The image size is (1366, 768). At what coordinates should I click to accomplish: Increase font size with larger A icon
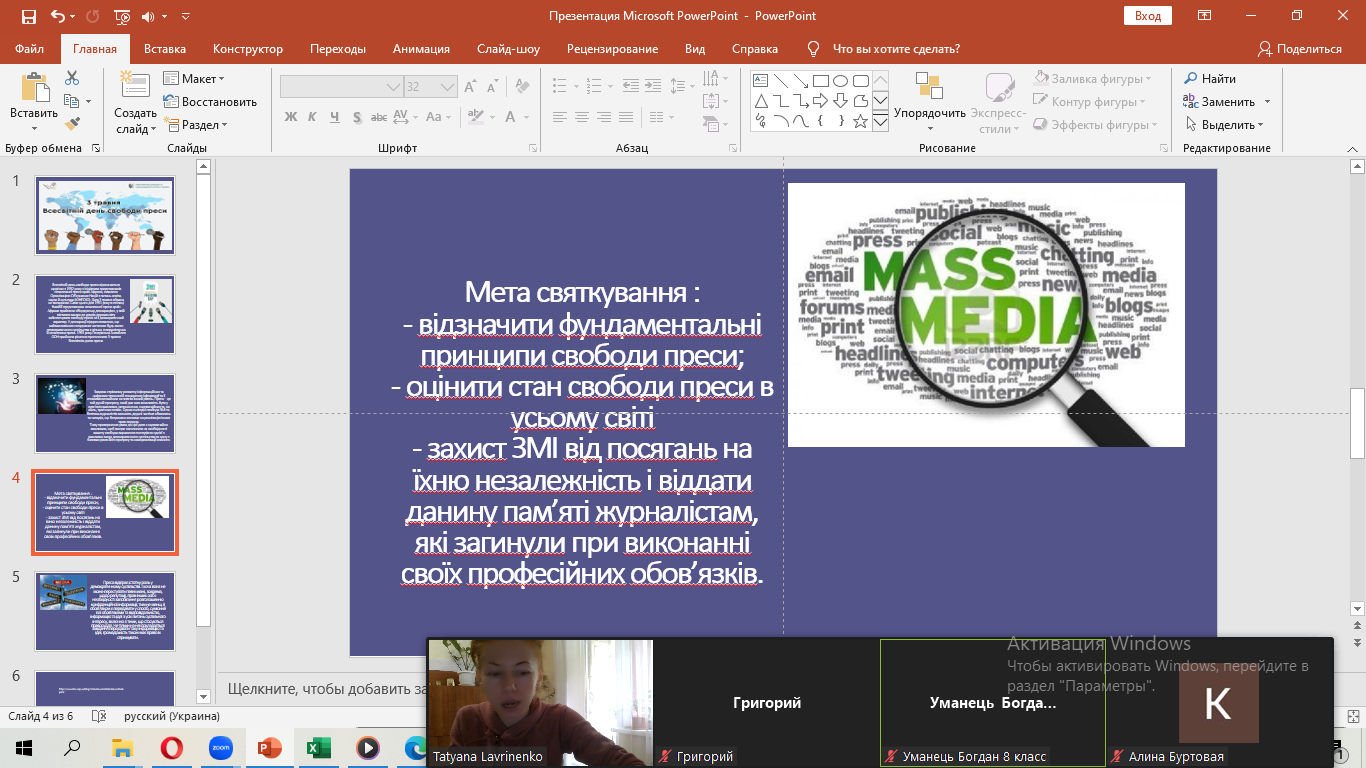(469, 86)
